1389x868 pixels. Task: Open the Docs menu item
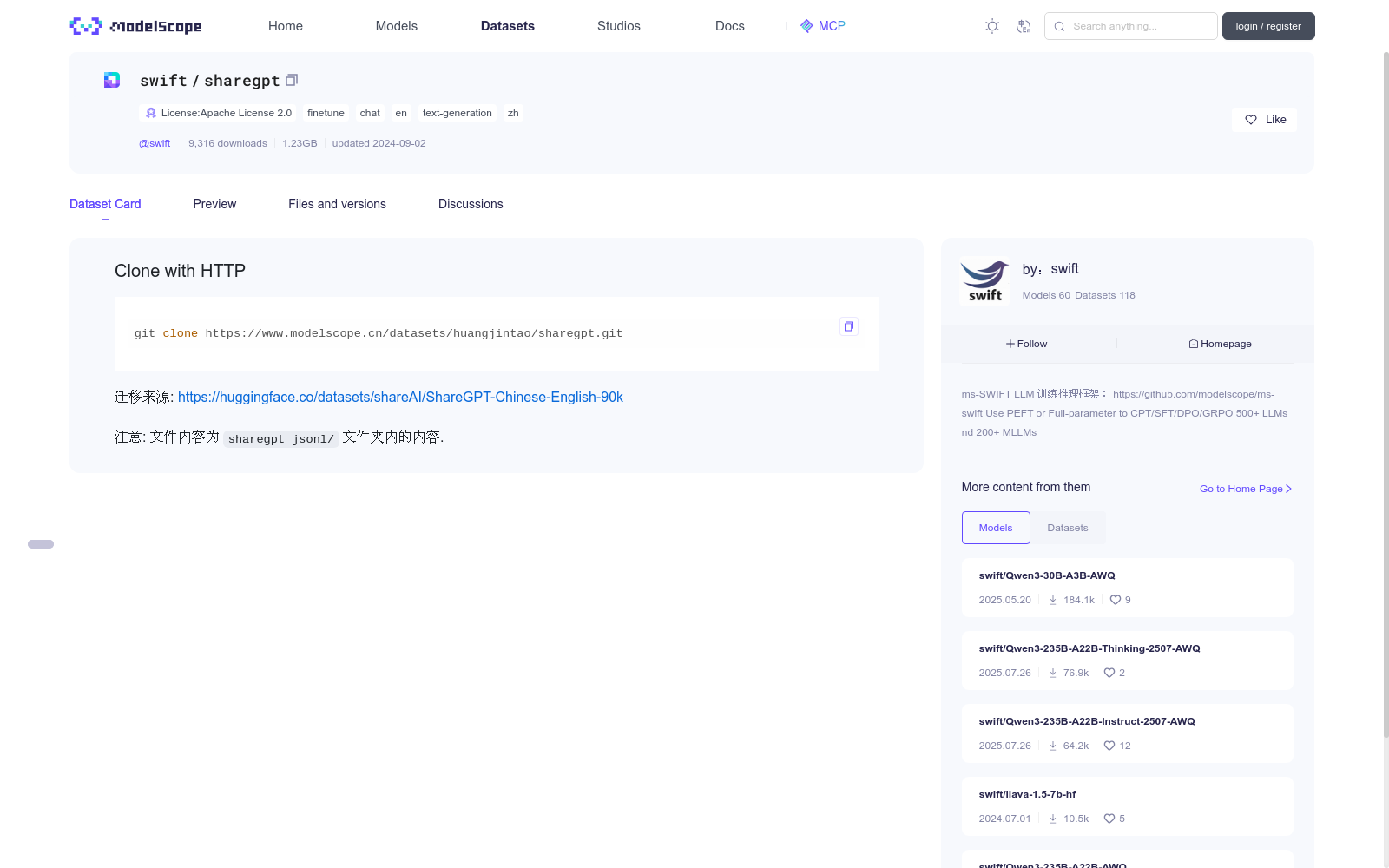(730, 26)
